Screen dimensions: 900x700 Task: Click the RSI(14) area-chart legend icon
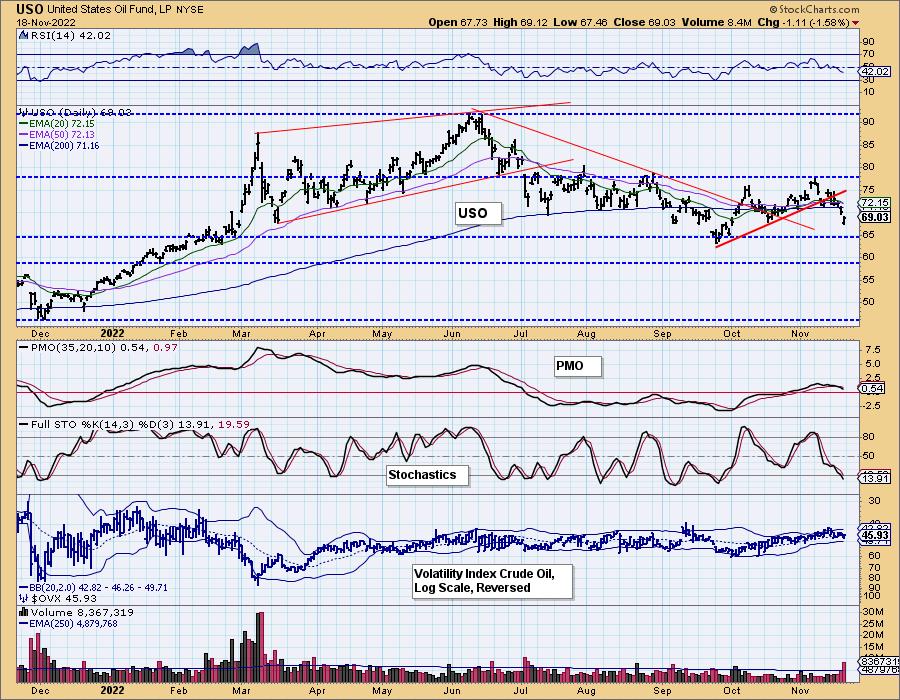24,36
